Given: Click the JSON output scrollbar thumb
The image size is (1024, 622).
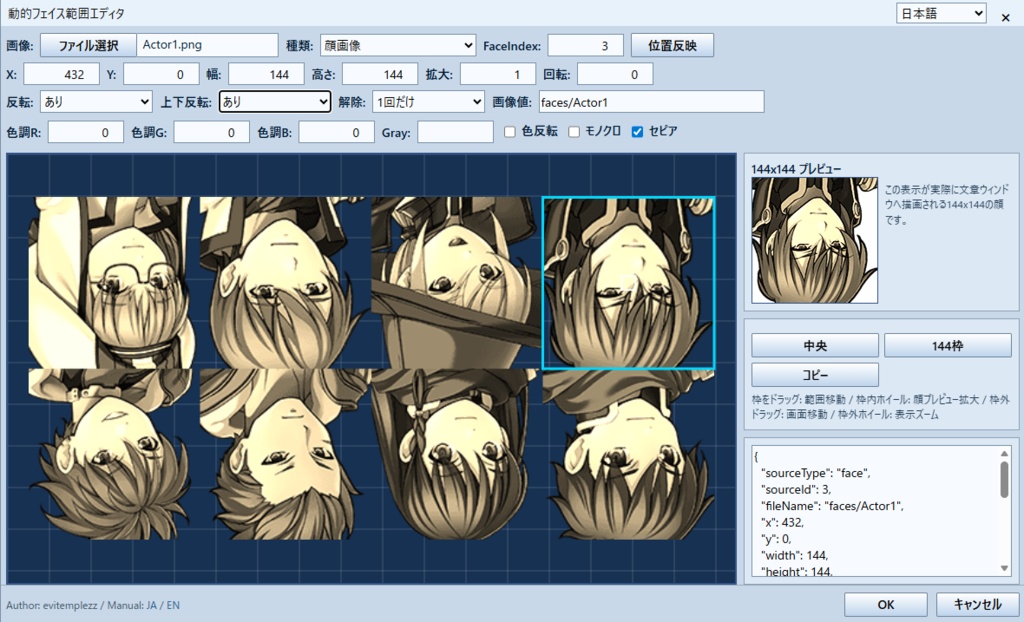Looking at the screenshot, I should 1004,480.
